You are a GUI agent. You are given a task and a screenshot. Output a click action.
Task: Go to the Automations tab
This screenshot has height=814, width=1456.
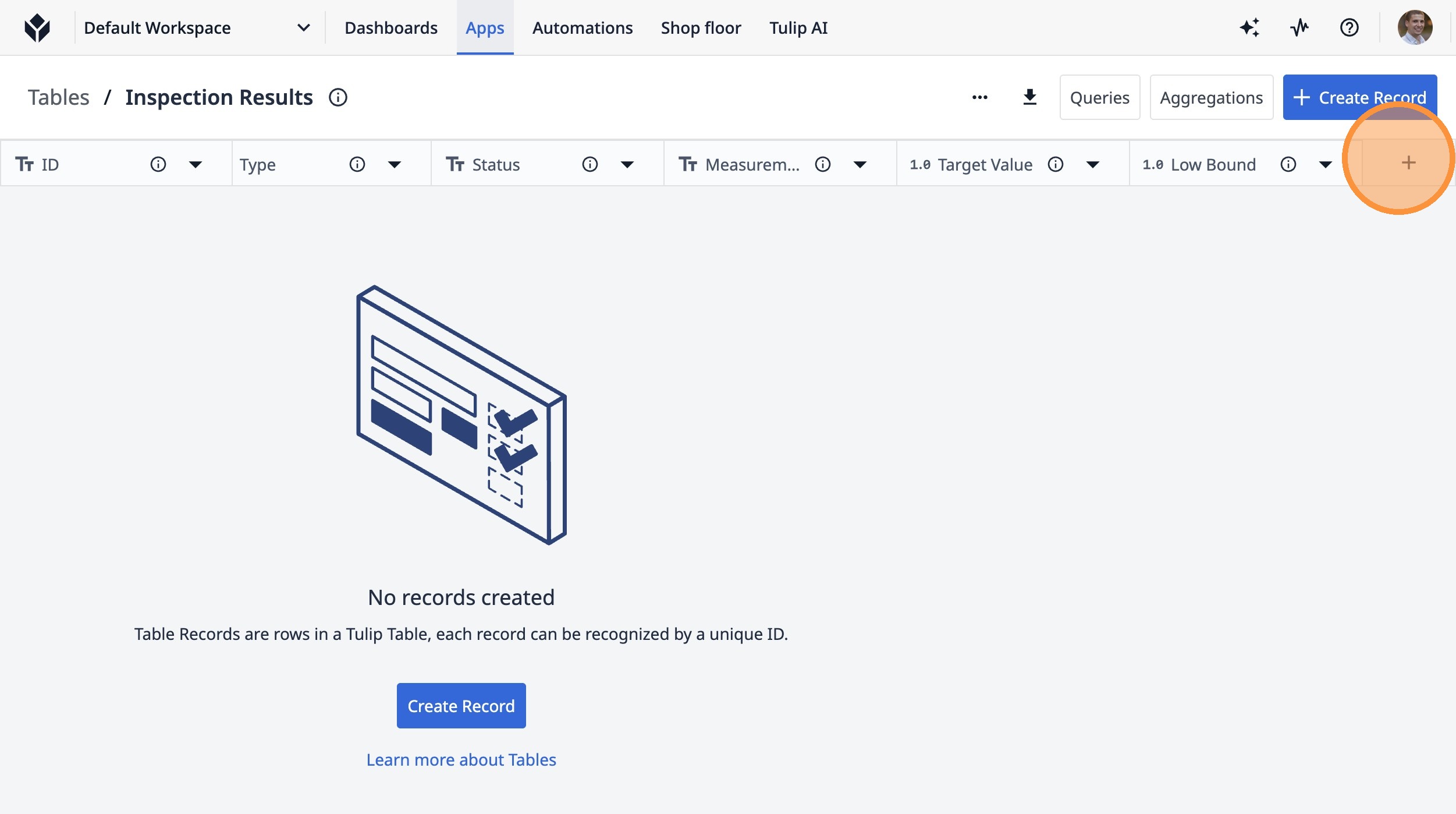pos(582,28)
